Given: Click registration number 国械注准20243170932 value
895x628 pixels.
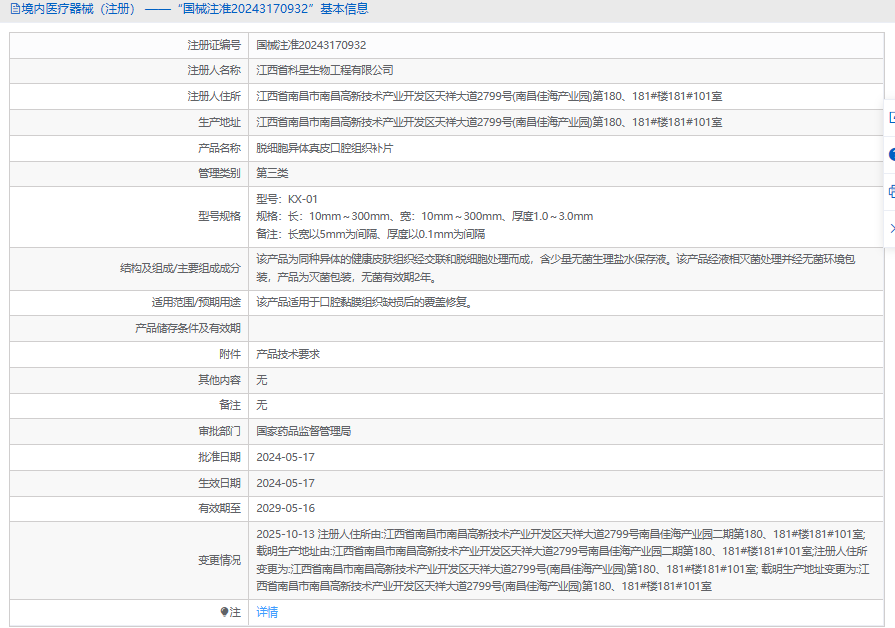Looking at the screenshot, I should point(311,45).
